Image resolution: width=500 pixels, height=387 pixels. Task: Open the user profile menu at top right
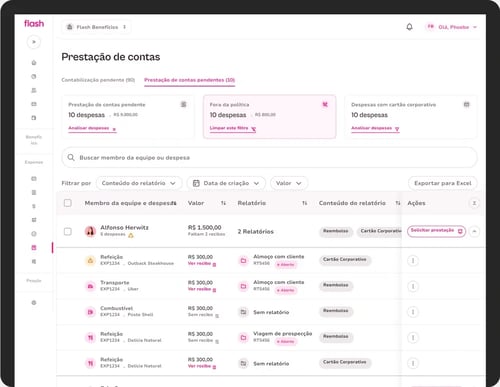[452, 27]
